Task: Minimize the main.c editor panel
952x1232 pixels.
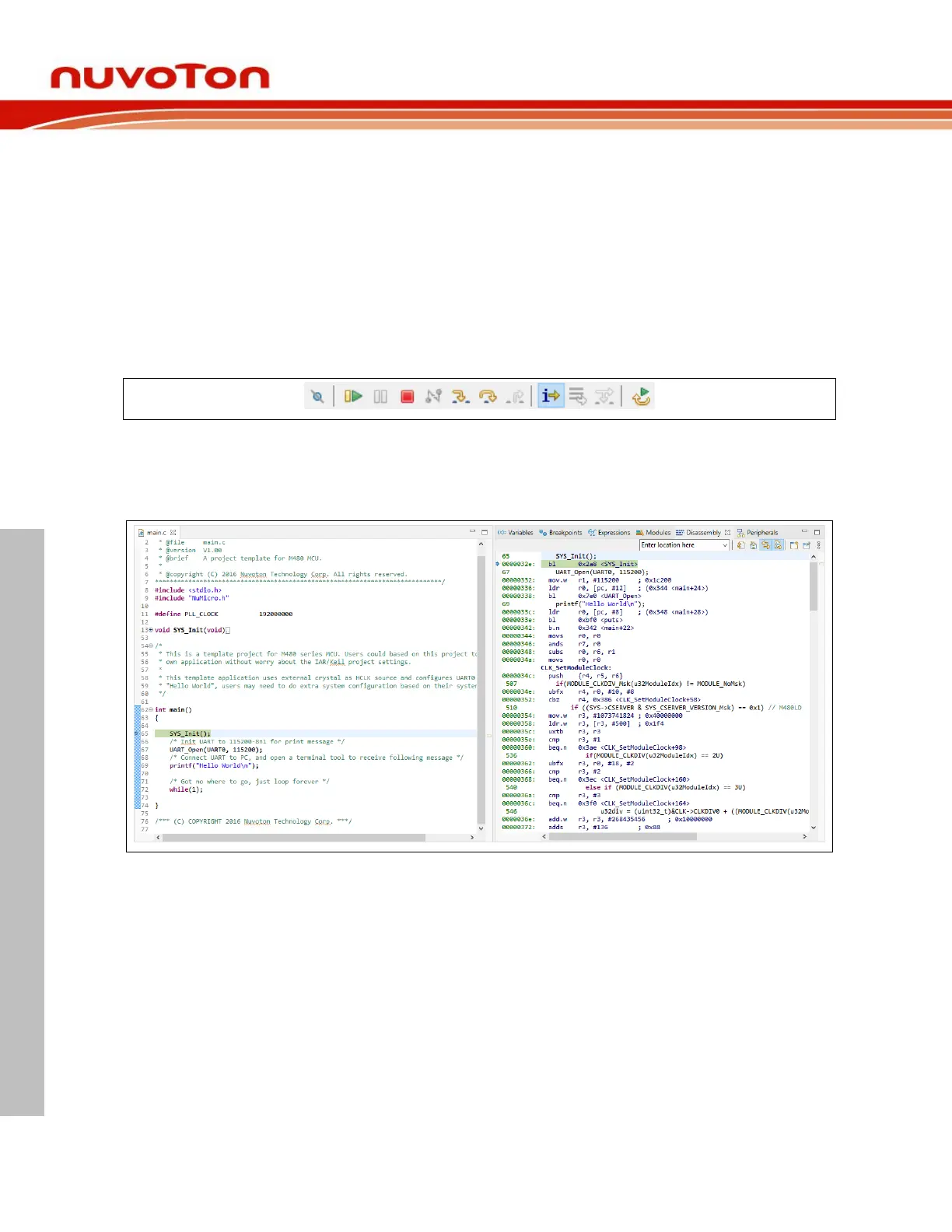Action: [x=471, y=532]
